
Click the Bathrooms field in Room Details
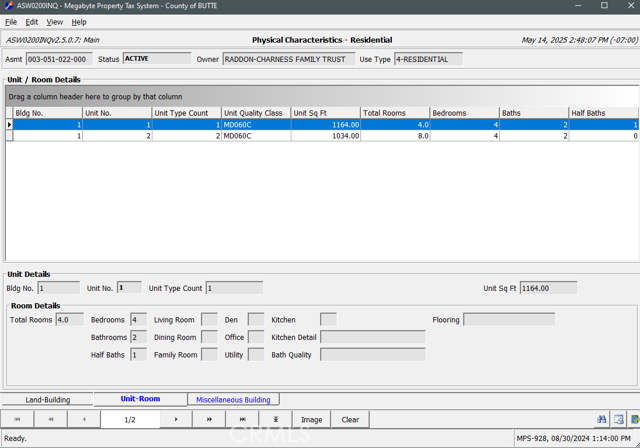[138, 337]
